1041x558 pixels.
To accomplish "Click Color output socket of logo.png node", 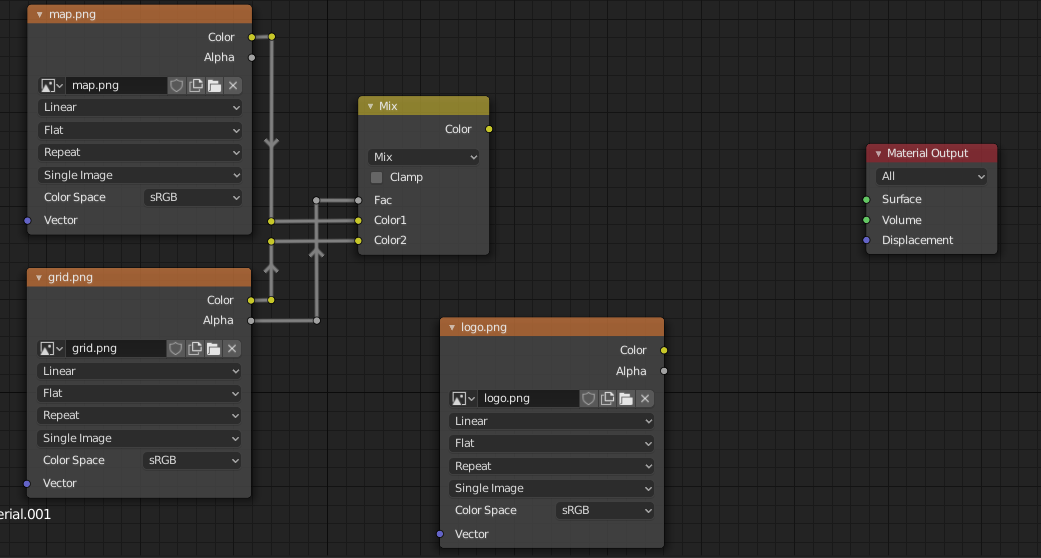I will (x=664, y=350).
